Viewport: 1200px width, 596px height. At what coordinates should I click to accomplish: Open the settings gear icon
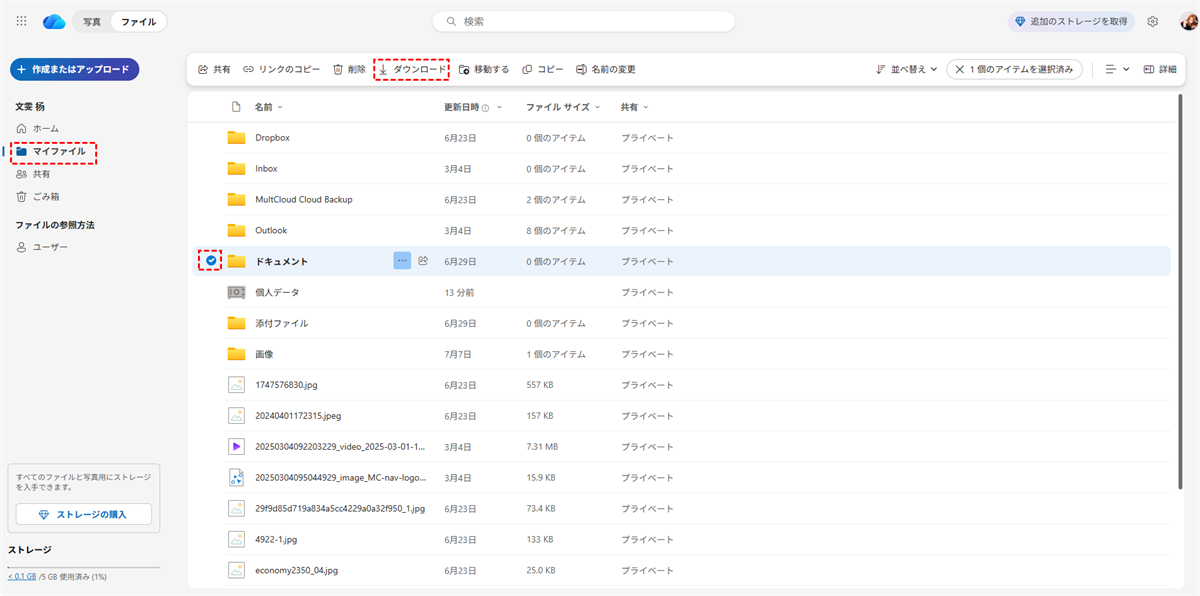click(1153, 21)
